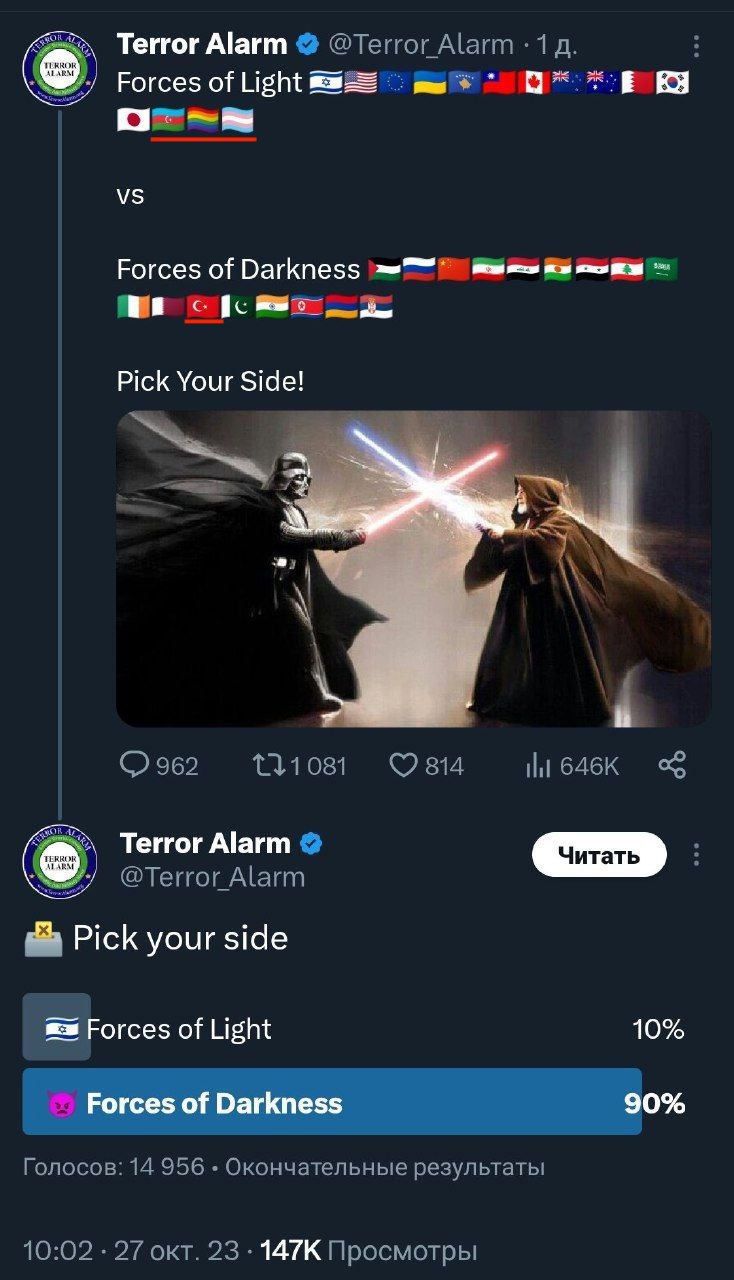734x1280 pixels.
Task: Follow the account with the Читать button
Action: (x=599, y=855)
